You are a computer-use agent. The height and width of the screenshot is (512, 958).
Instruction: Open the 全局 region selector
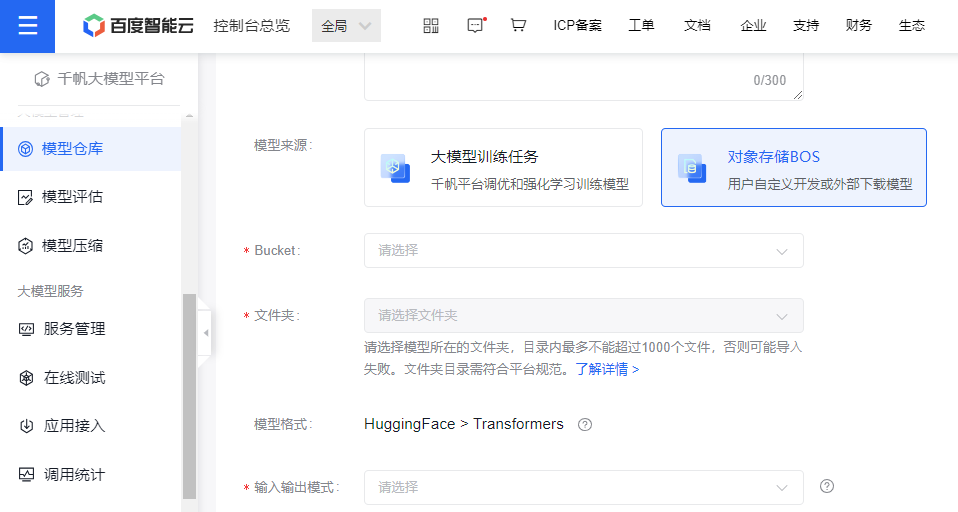point(346,26)
